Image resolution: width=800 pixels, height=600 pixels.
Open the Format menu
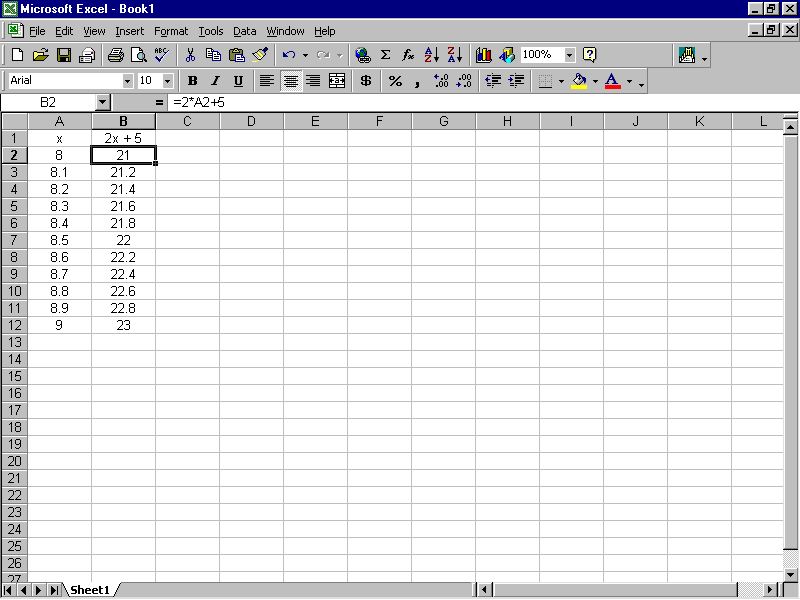coord(171,31)
